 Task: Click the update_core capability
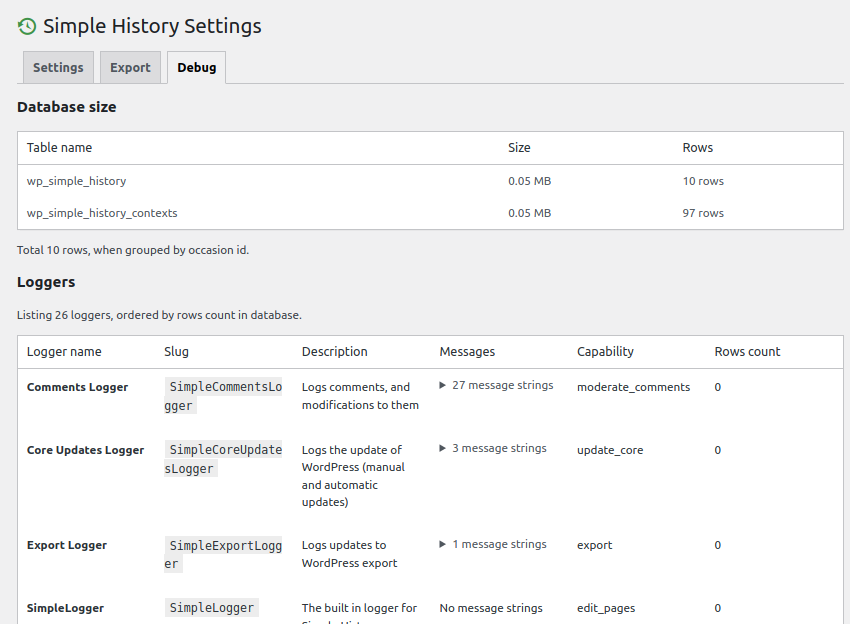pyautogui.click(x=610, y=450)
